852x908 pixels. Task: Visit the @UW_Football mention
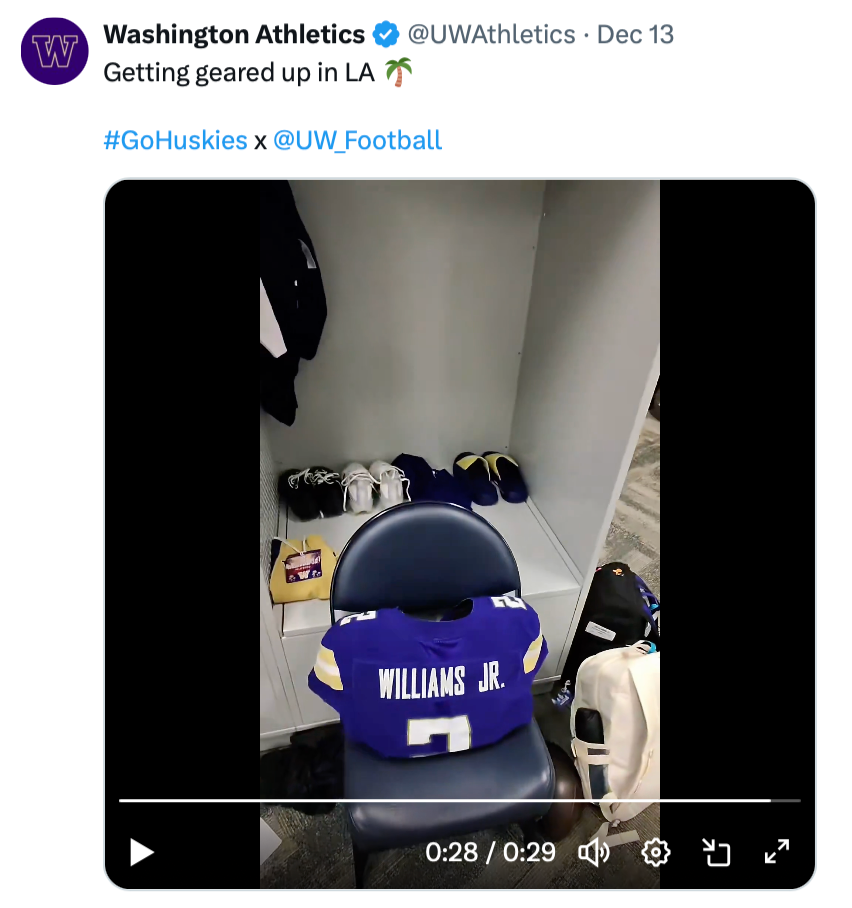tap(357, 140)
